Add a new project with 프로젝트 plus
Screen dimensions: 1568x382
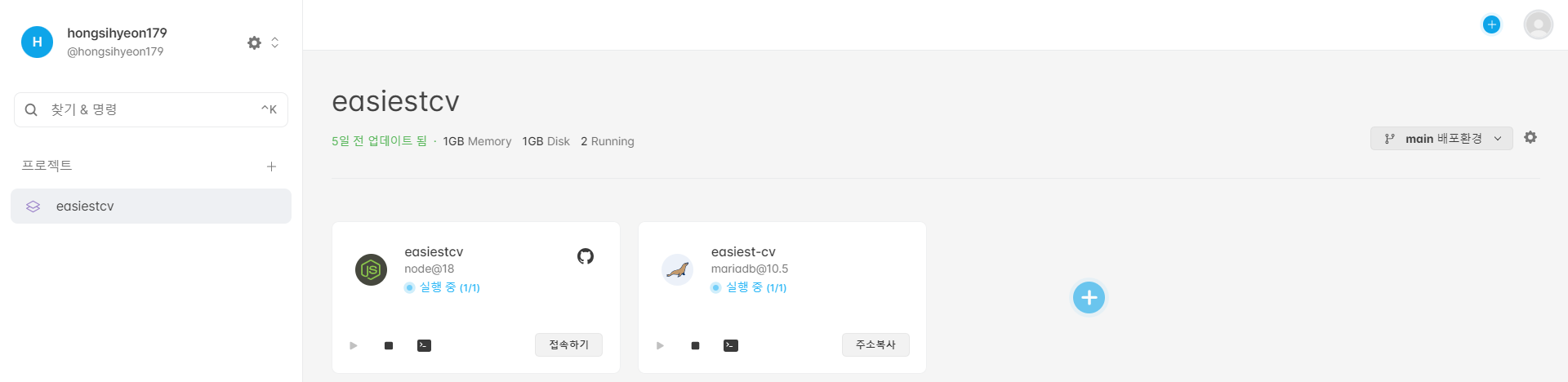tap(271, 167)
